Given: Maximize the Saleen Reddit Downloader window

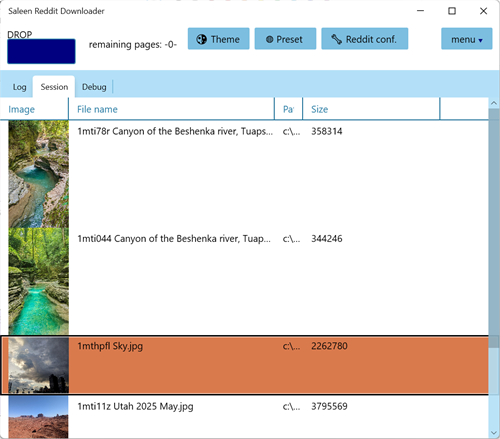Looking at the screenshot, I should 452,11.
